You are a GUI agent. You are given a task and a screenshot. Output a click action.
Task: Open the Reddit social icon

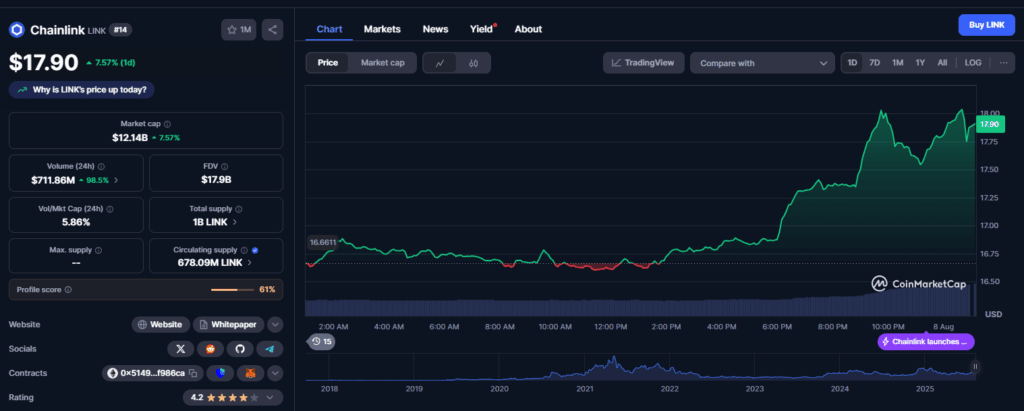point(210,349)
